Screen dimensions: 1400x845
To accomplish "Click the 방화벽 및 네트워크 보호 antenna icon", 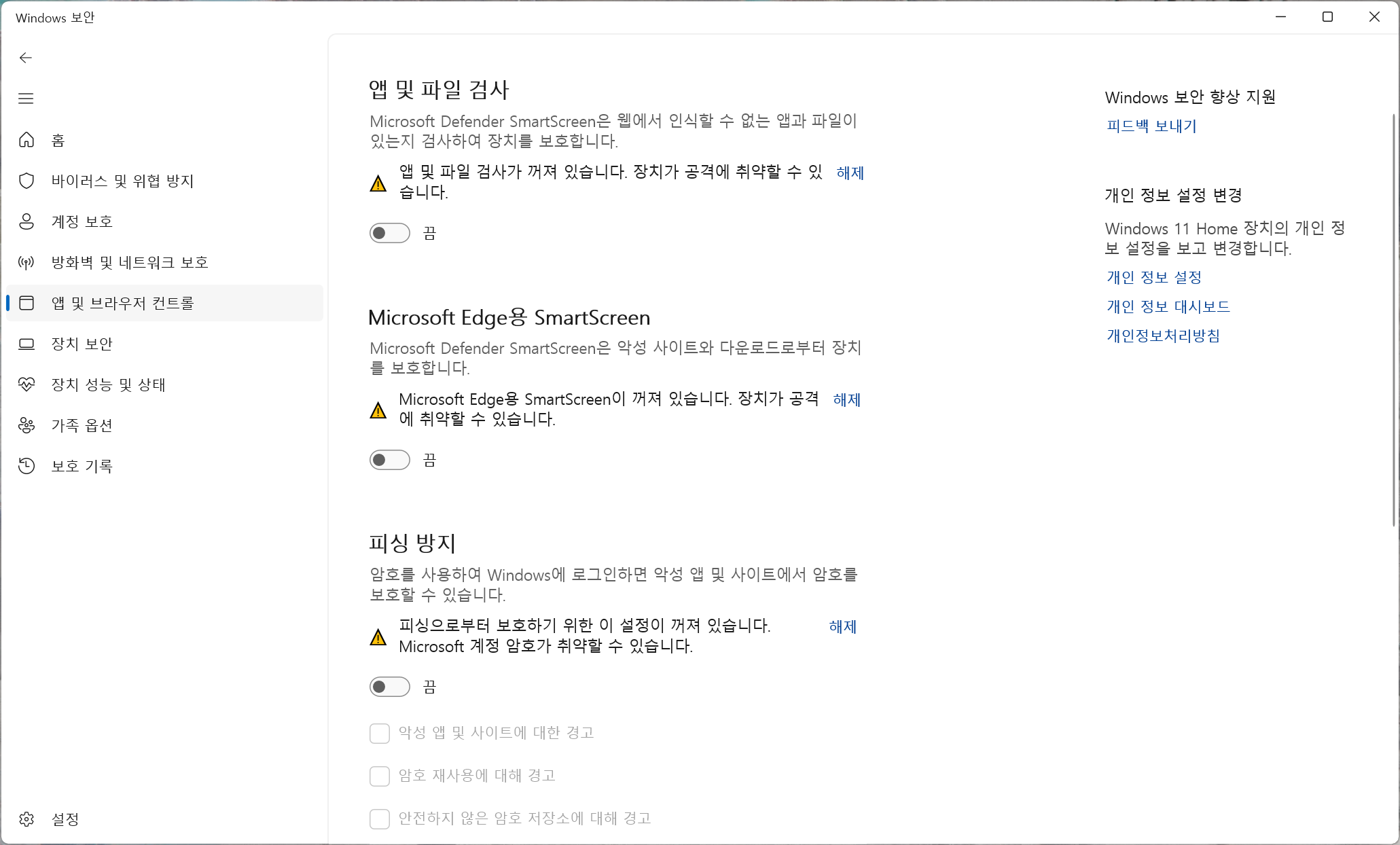I will (x=26, y=262).
